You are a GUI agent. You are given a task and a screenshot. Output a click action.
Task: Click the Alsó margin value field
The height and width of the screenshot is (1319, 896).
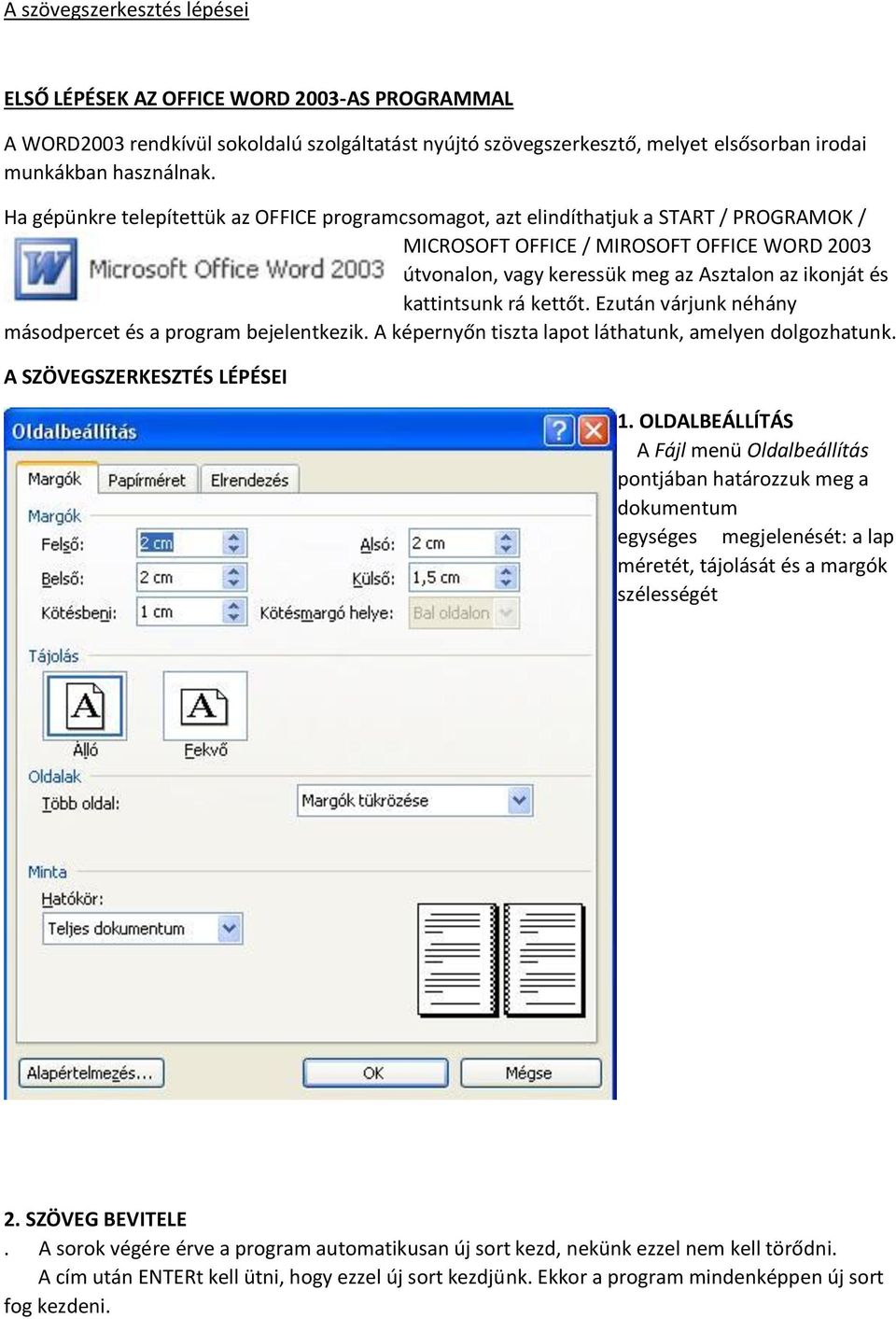(x=452, y=543)
